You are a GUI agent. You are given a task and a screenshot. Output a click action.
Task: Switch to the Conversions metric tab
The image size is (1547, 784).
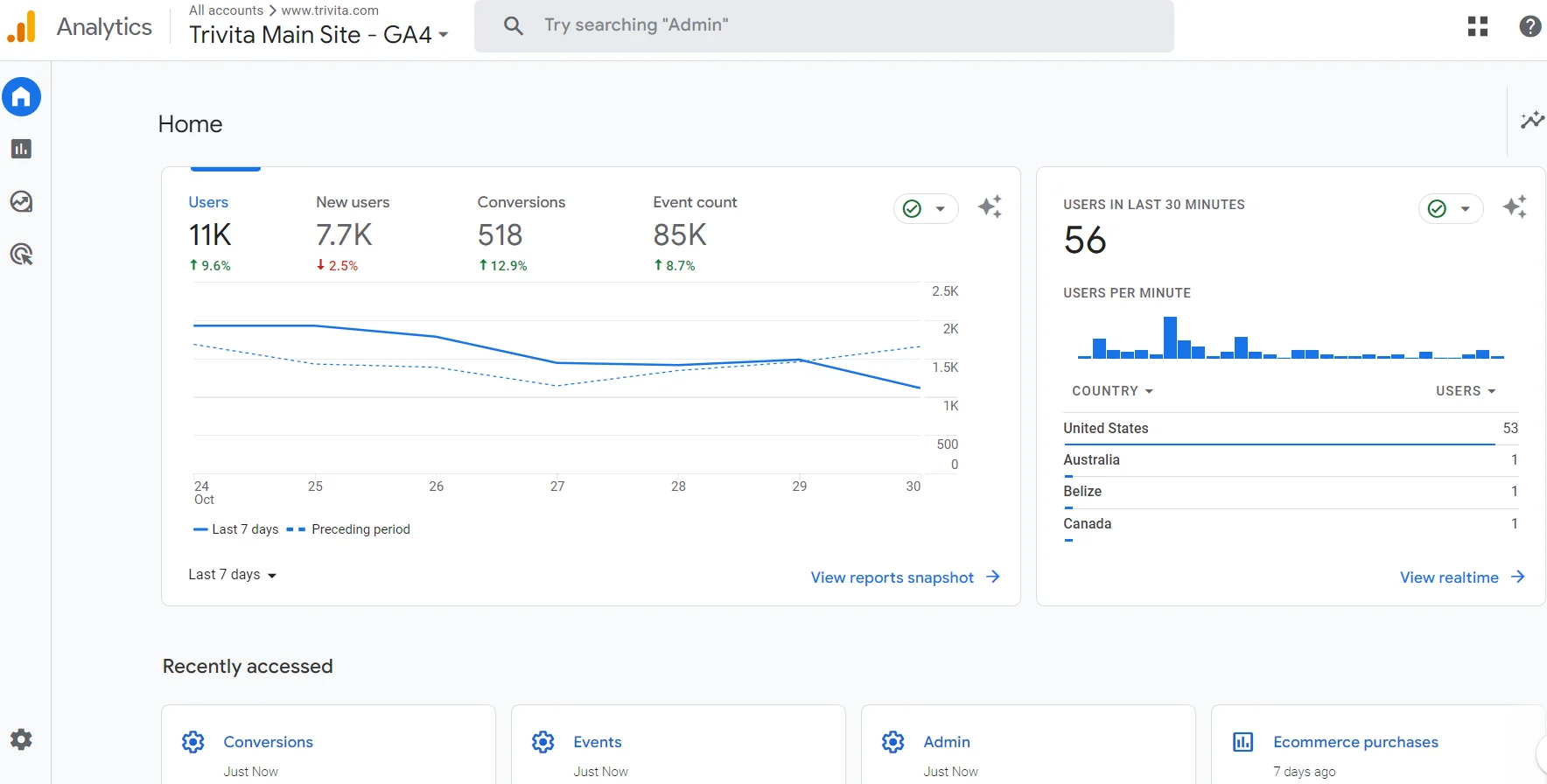521,233
